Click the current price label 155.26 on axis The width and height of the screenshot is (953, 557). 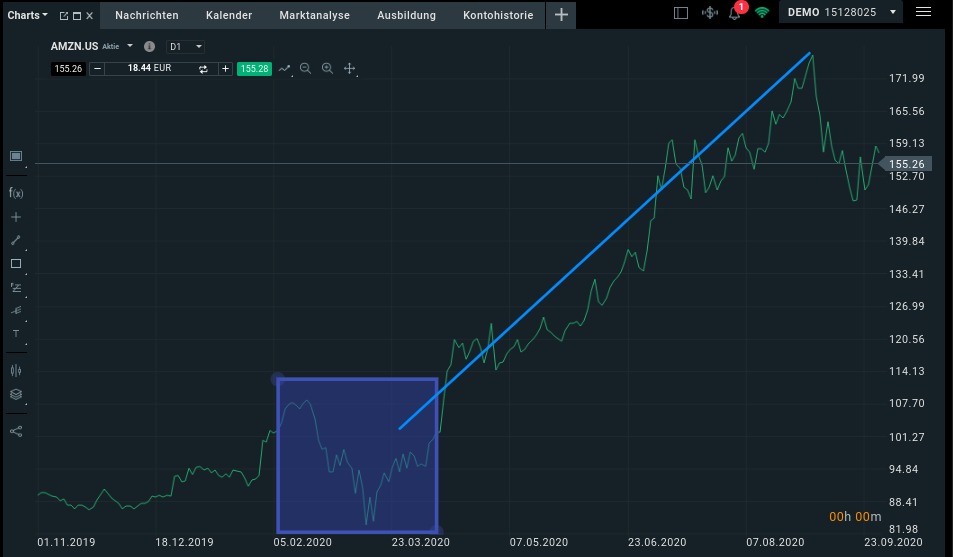pos(906,164)
